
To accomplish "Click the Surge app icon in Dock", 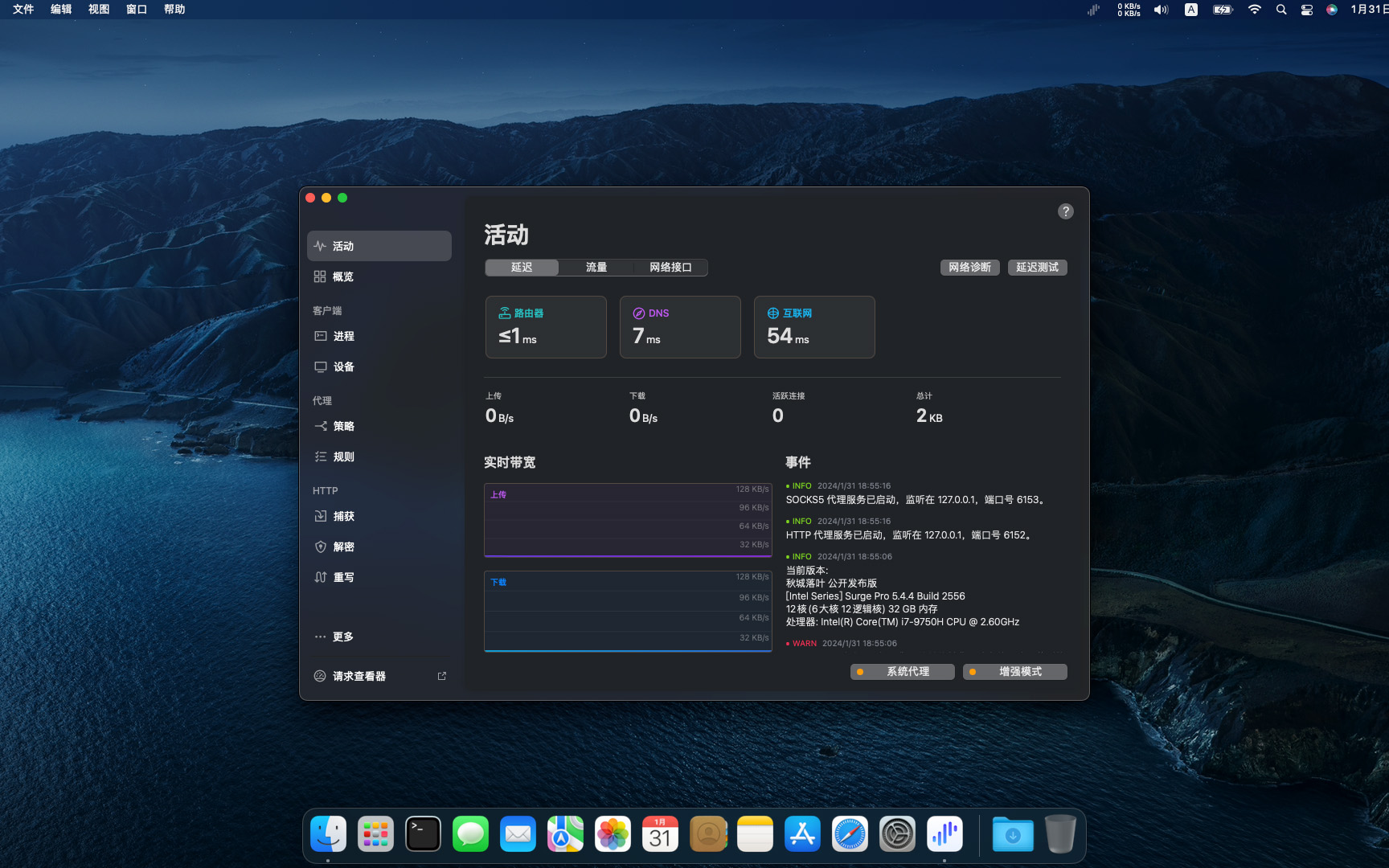I will [944, 834].
